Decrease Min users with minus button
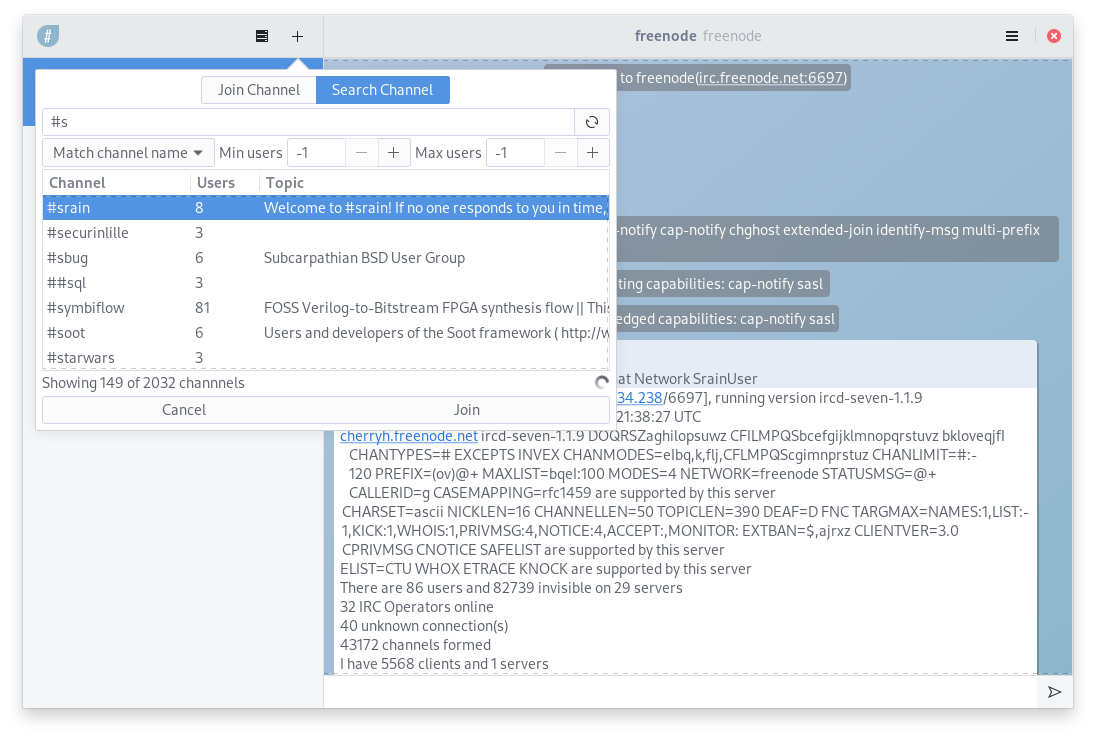 click(361, 153)
